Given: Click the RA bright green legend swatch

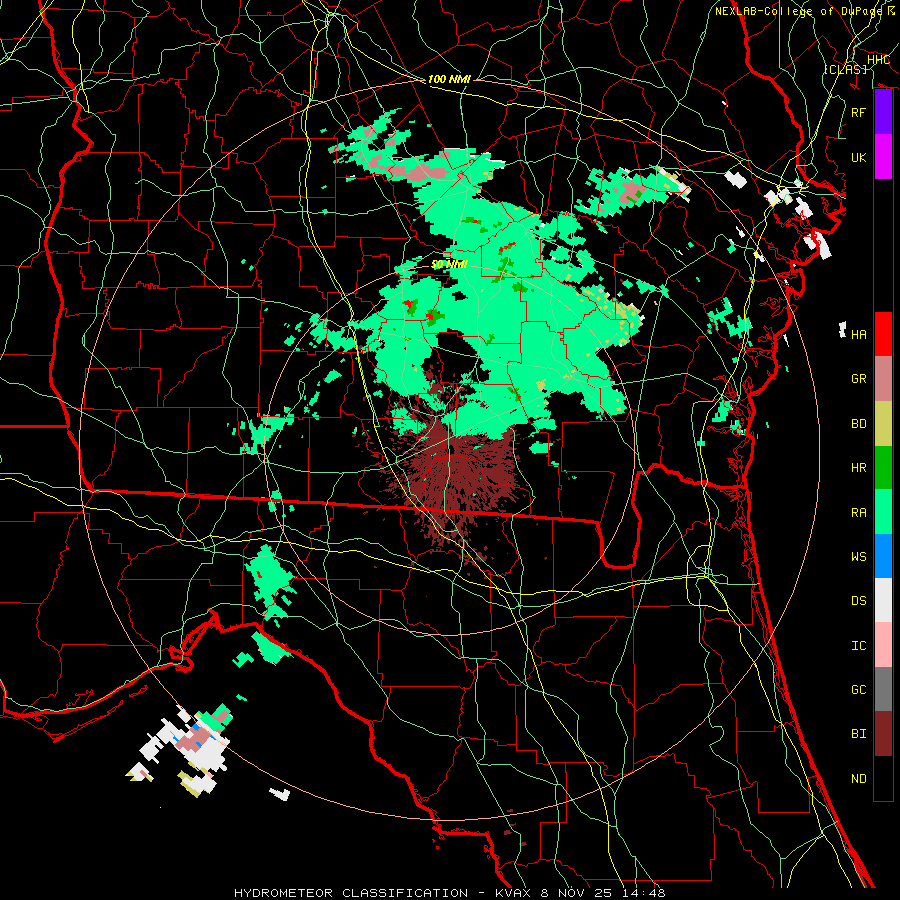Looking at the screenshot, I should click(x=883, y=512).
